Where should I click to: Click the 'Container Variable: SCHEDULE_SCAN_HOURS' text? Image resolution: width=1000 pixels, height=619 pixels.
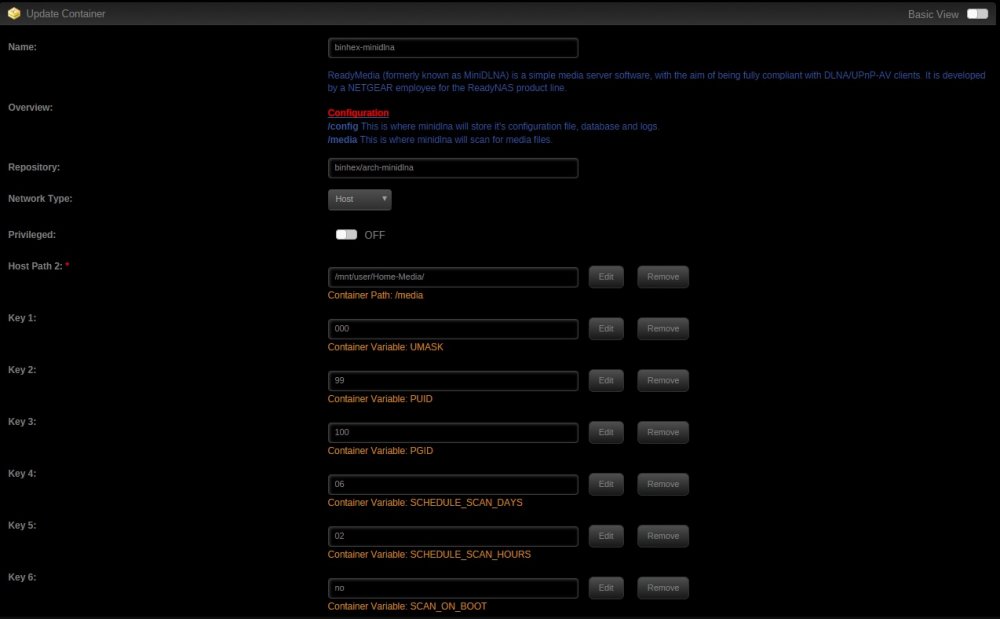tap(429, 555)
